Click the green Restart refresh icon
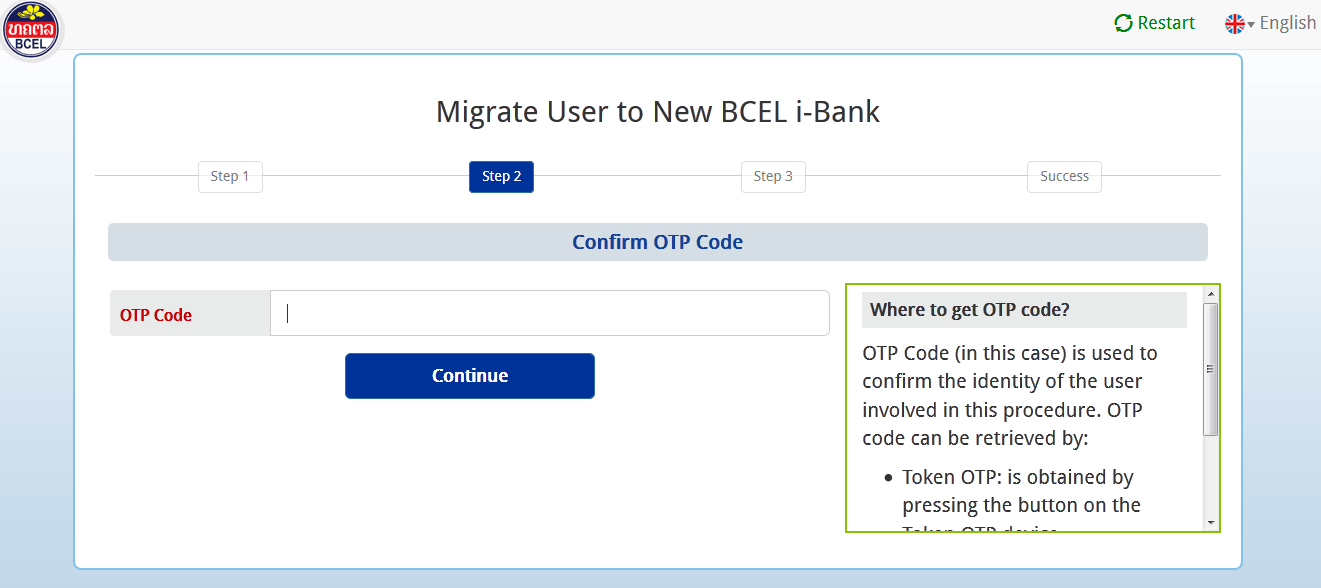The width and height of the screenshot is (1321, 588). click(x=1123, y=23)
